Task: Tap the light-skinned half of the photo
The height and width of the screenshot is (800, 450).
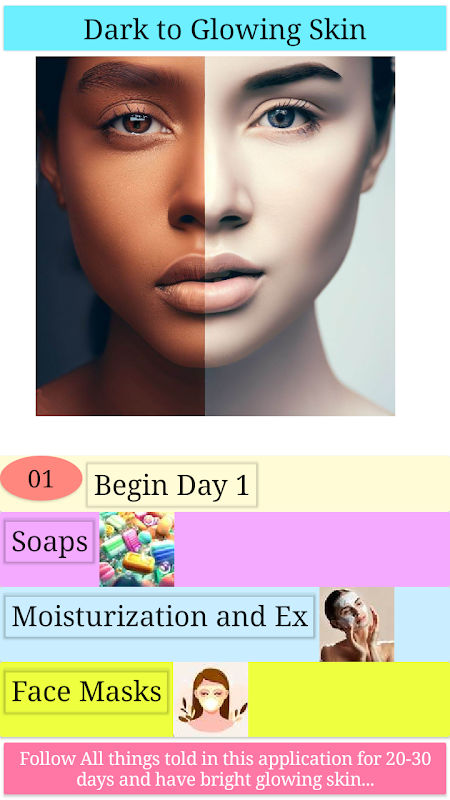Action: 300,236
